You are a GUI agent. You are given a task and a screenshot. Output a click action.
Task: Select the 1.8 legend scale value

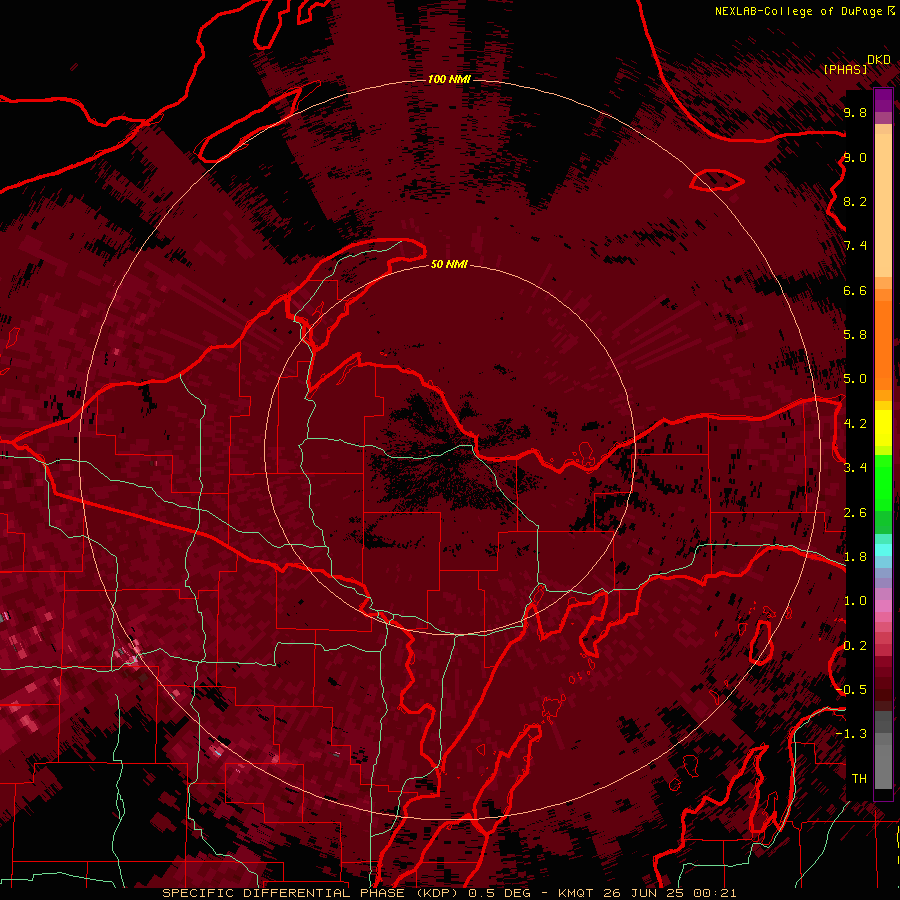click(855, 557)
